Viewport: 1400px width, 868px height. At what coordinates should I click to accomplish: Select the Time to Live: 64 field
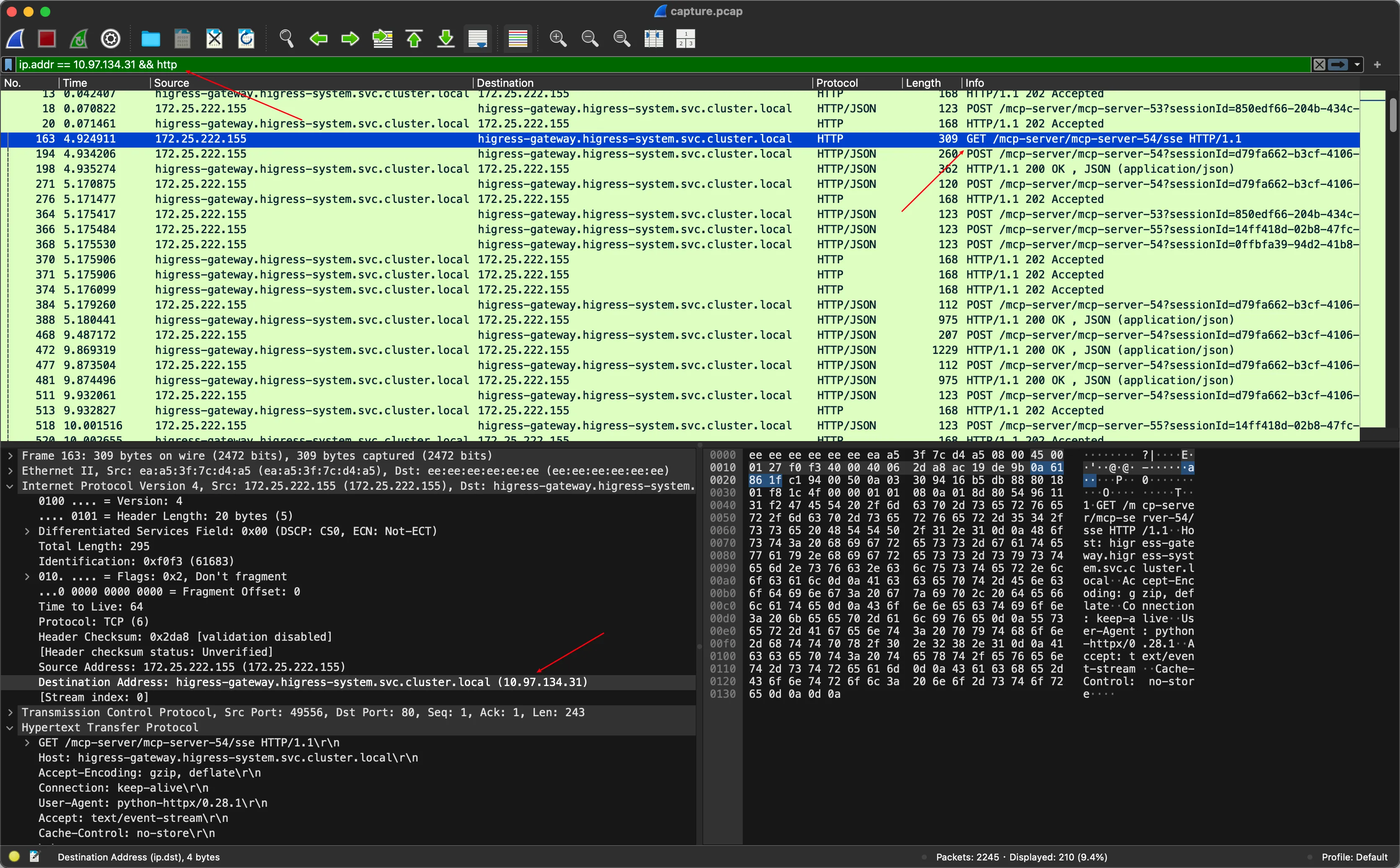[x=91, y=607]
